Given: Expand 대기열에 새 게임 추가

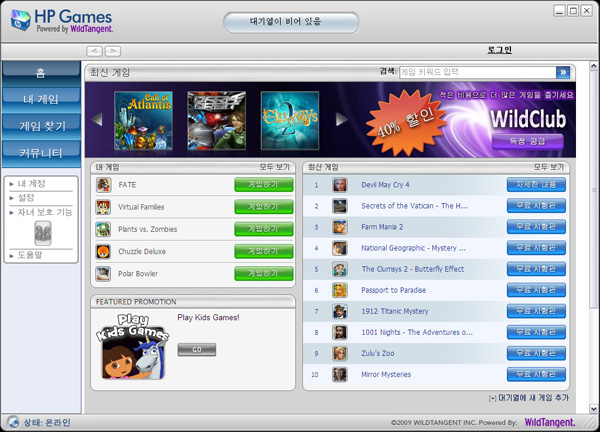Looking at the screenshot, I should (x=529, y=398).
